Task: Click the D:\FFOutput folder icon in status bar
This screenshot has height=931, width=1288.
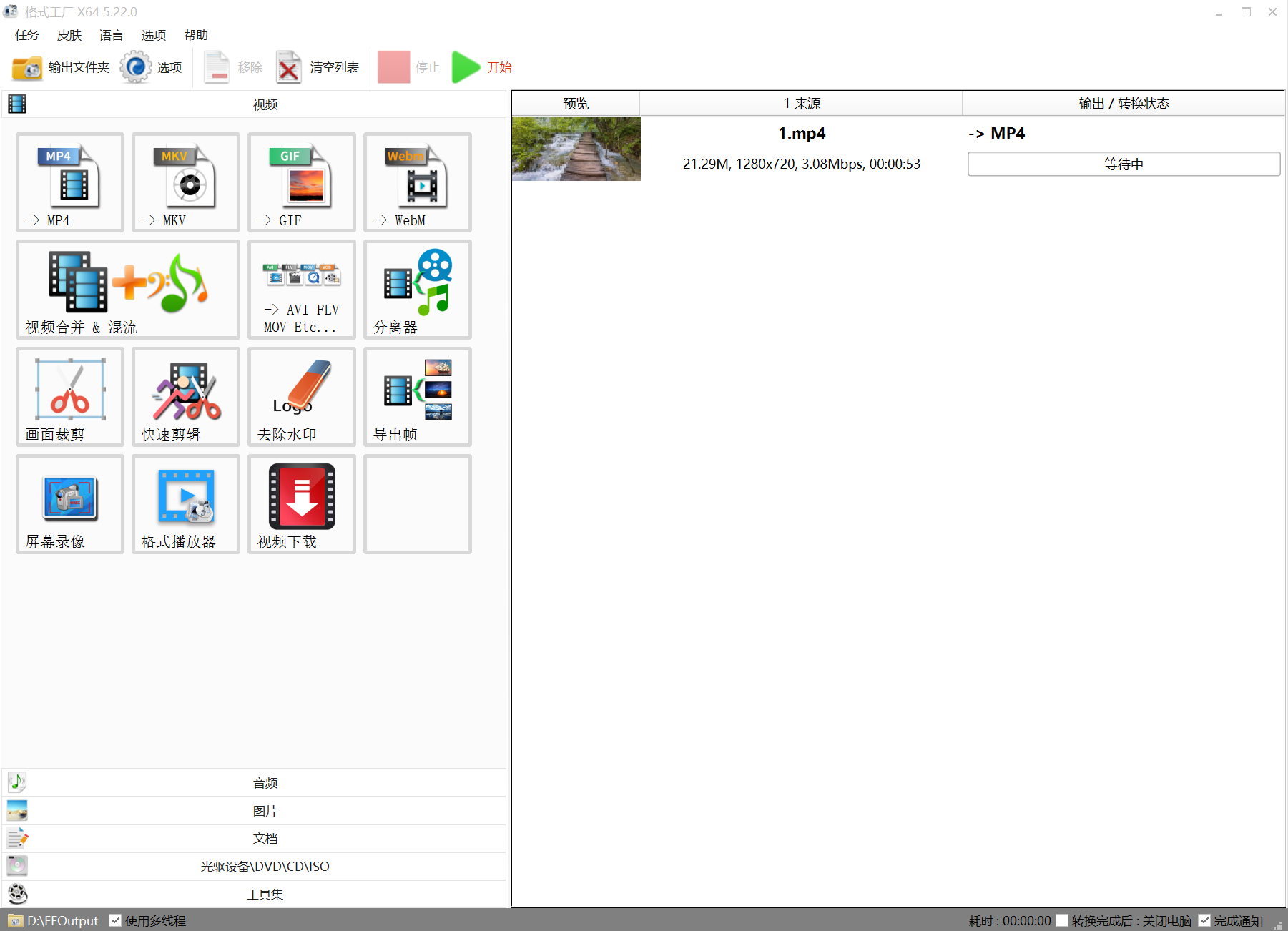Action: coord(15,920)
